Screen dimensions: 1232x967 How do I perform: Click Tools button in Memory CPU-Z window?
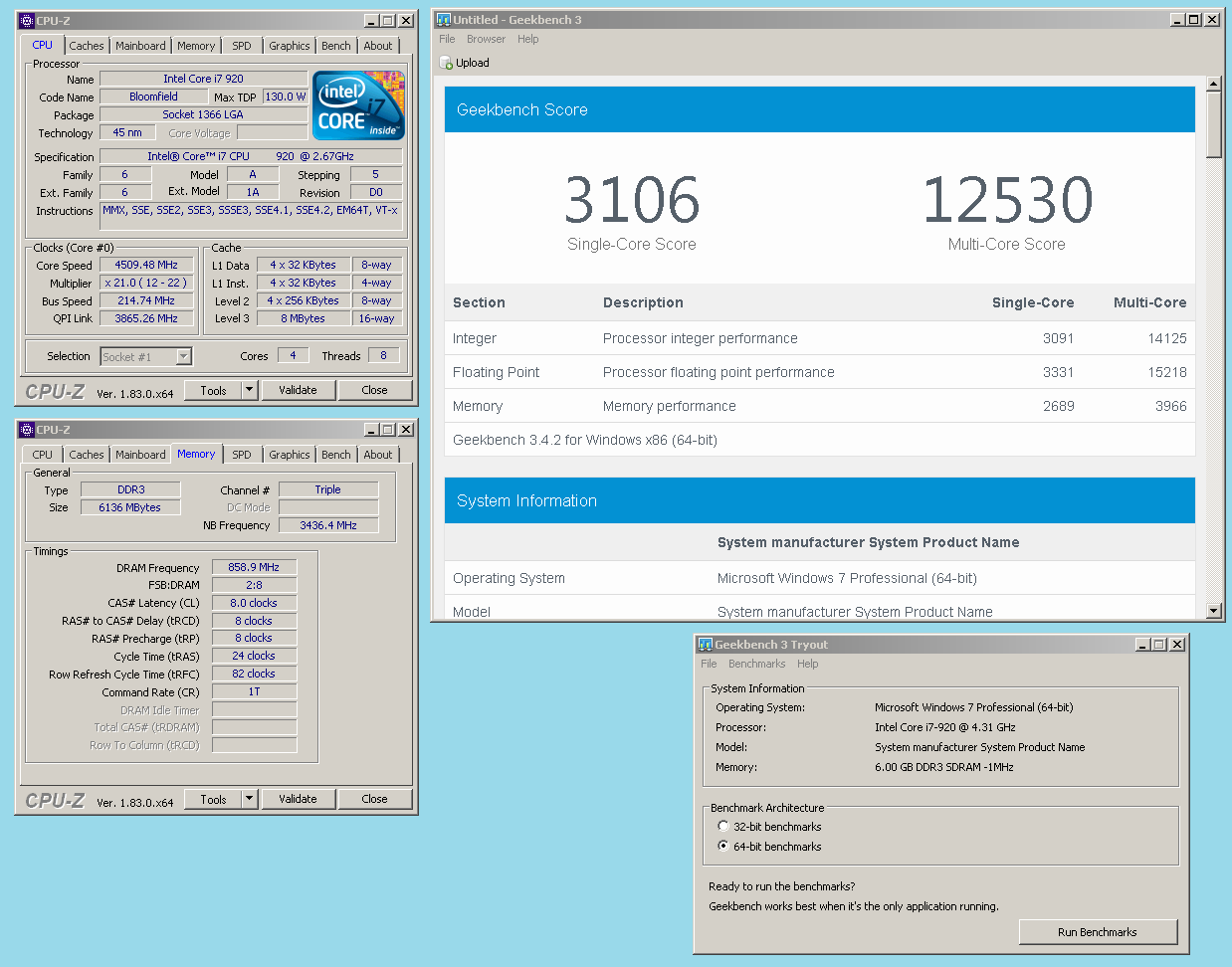tap(213, 799)
